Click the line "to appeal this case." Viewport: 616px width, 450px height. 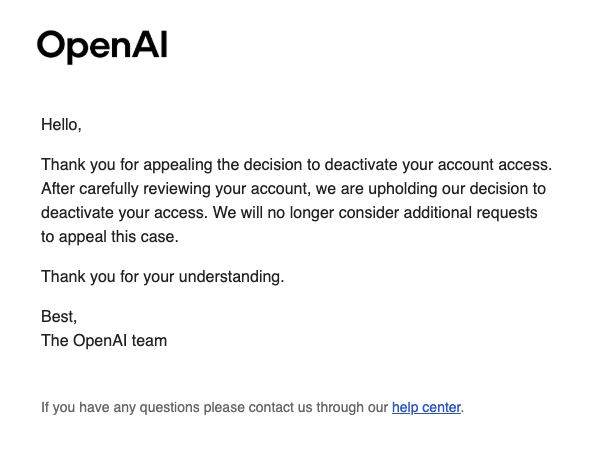click(x=110, y=237)
